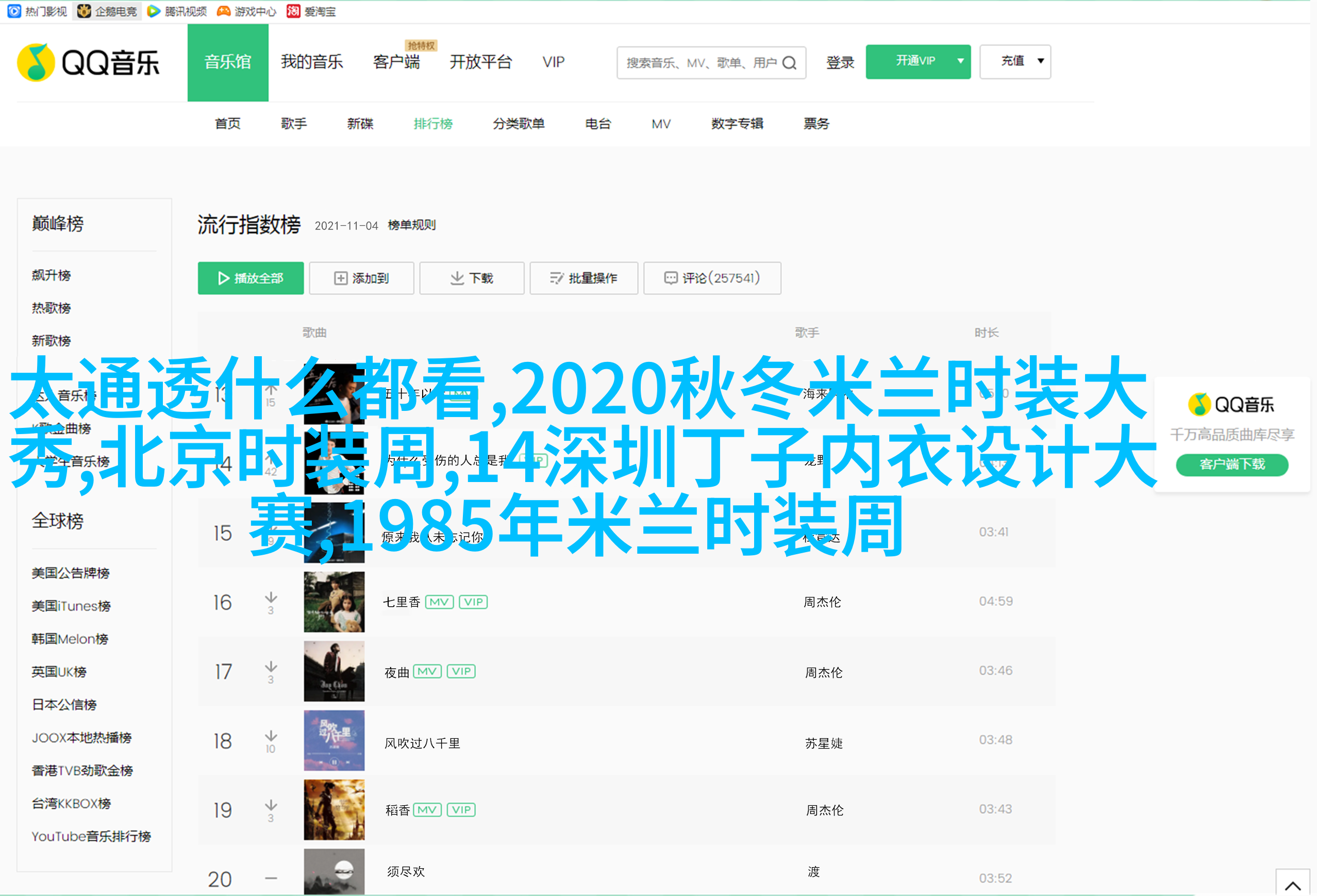Image resolution: width=1317 pixels, height=896 pixels.
Task: Click 播放全部 button
Action: click(x=251, y=278)
